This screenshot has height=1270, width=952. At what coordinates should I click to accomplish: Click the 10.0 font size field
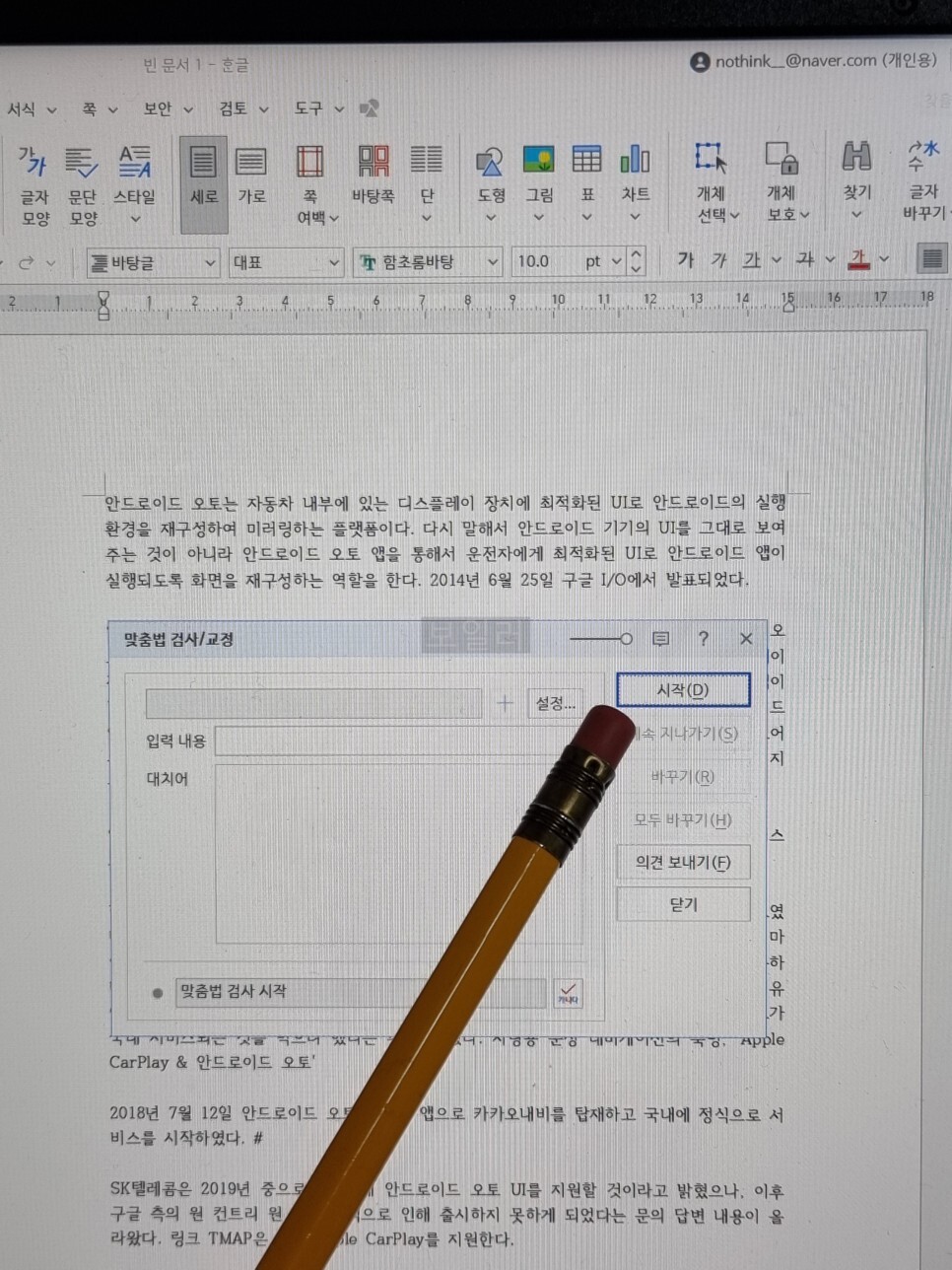[545, 261]
